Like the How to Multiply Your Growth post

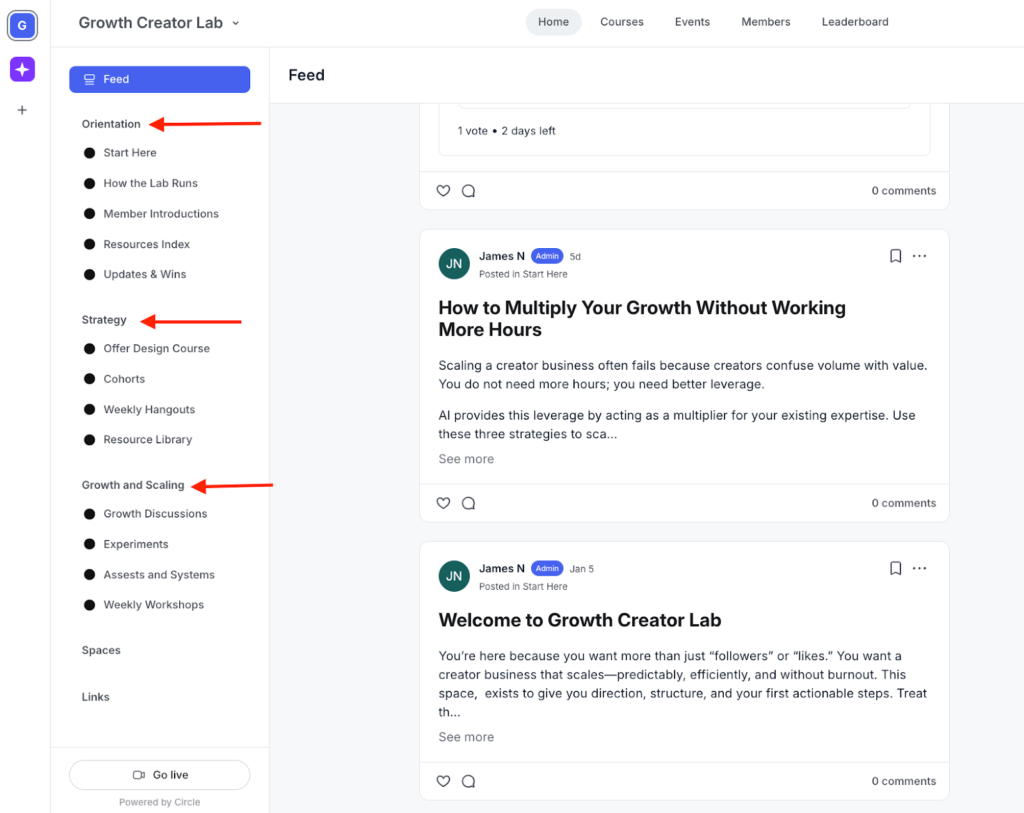pyautogui.click(x=443, y=503)
